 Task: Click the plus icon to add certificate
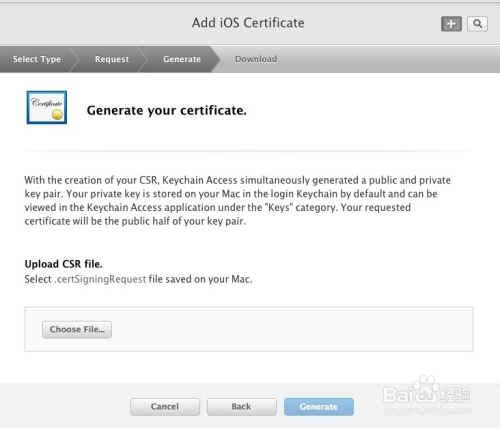click(451, 24)
